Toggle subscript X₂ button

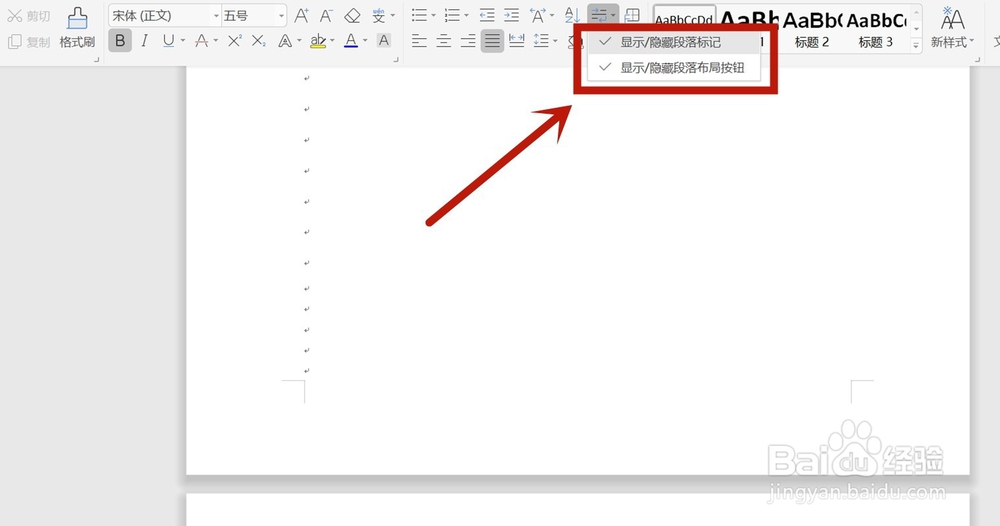[258, 41]
